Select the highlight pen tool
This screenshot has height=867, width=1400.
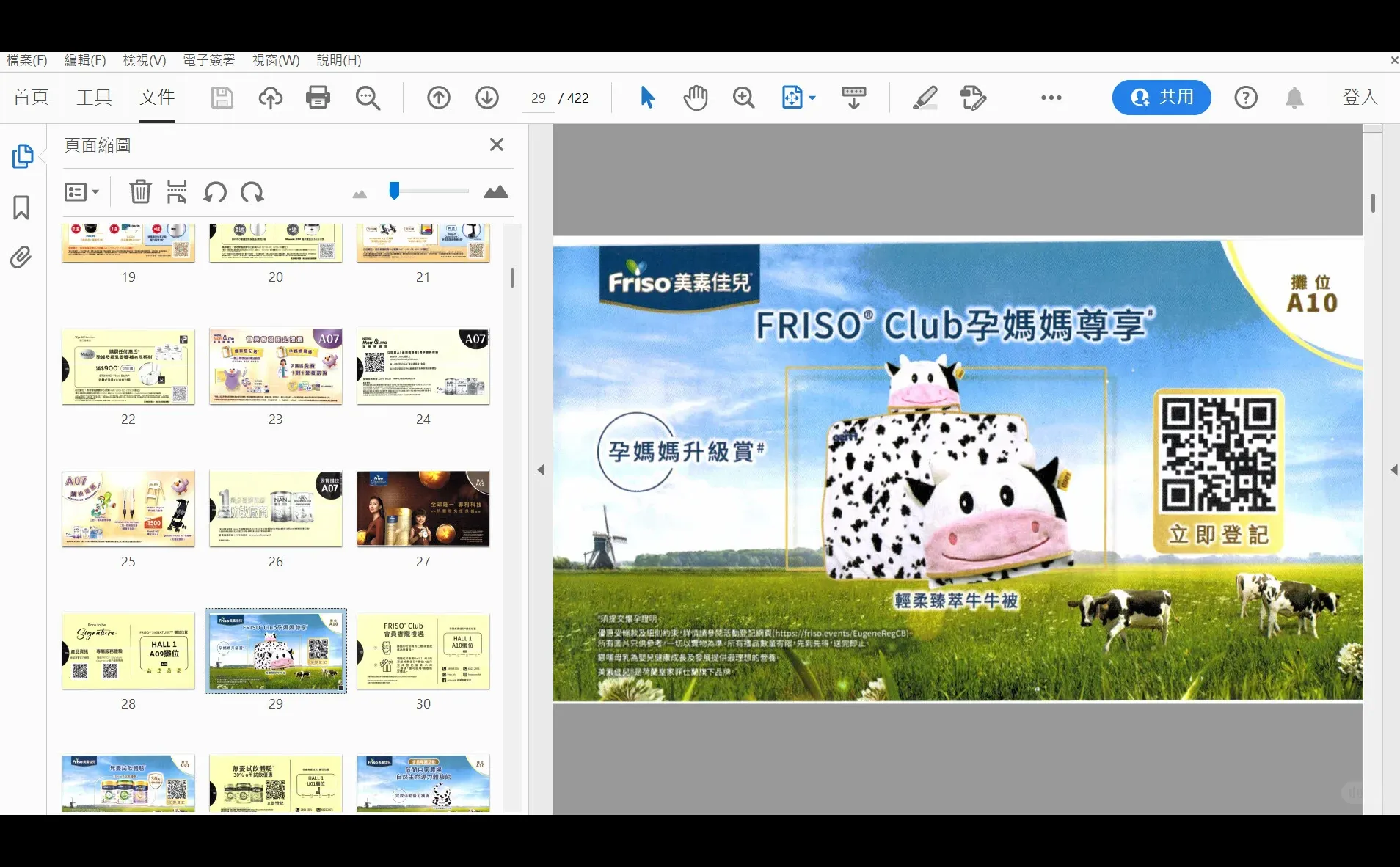(925, 98)
